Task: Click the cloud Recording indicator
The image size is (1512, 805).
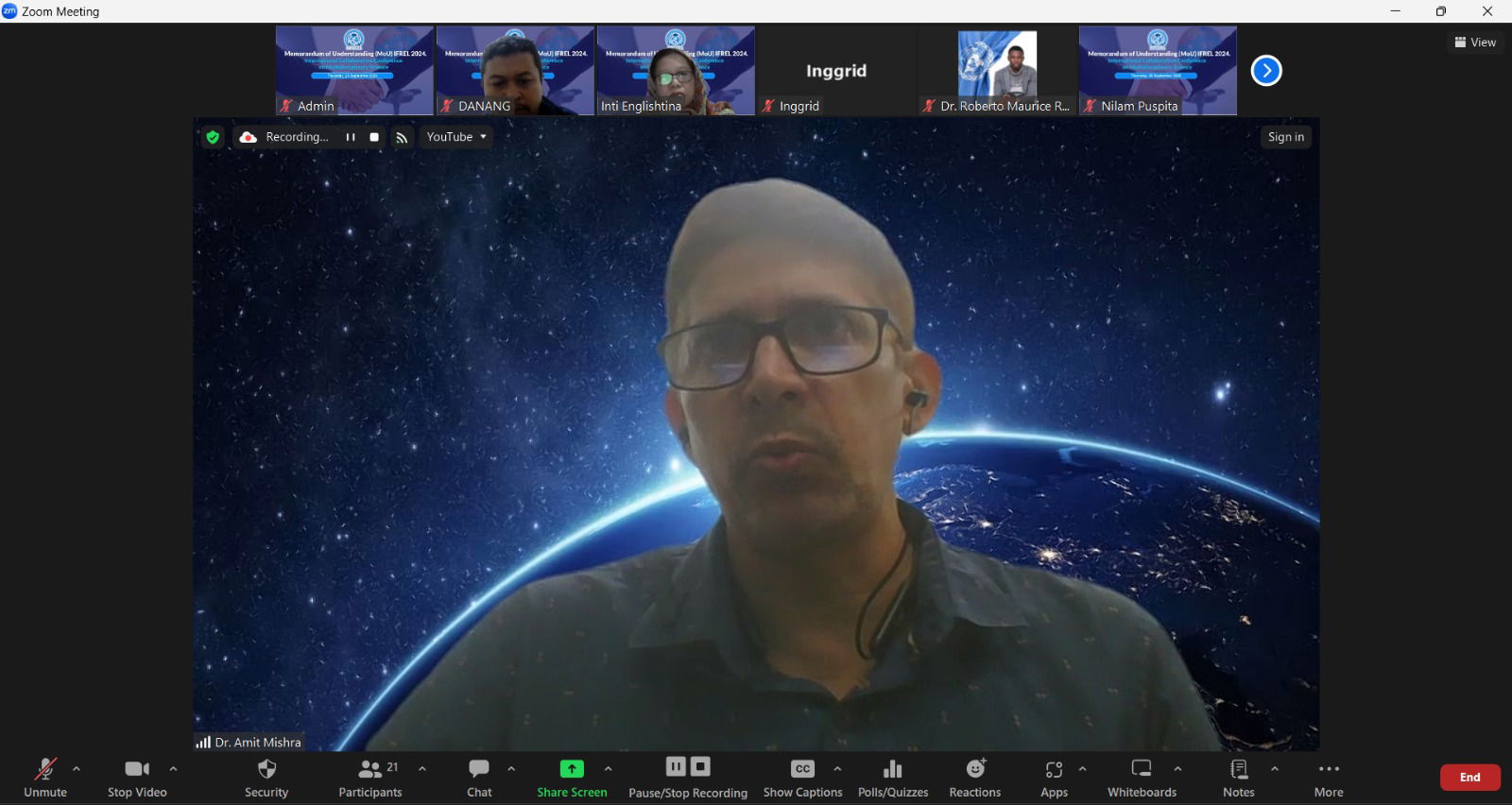Action: coord(283,137)
